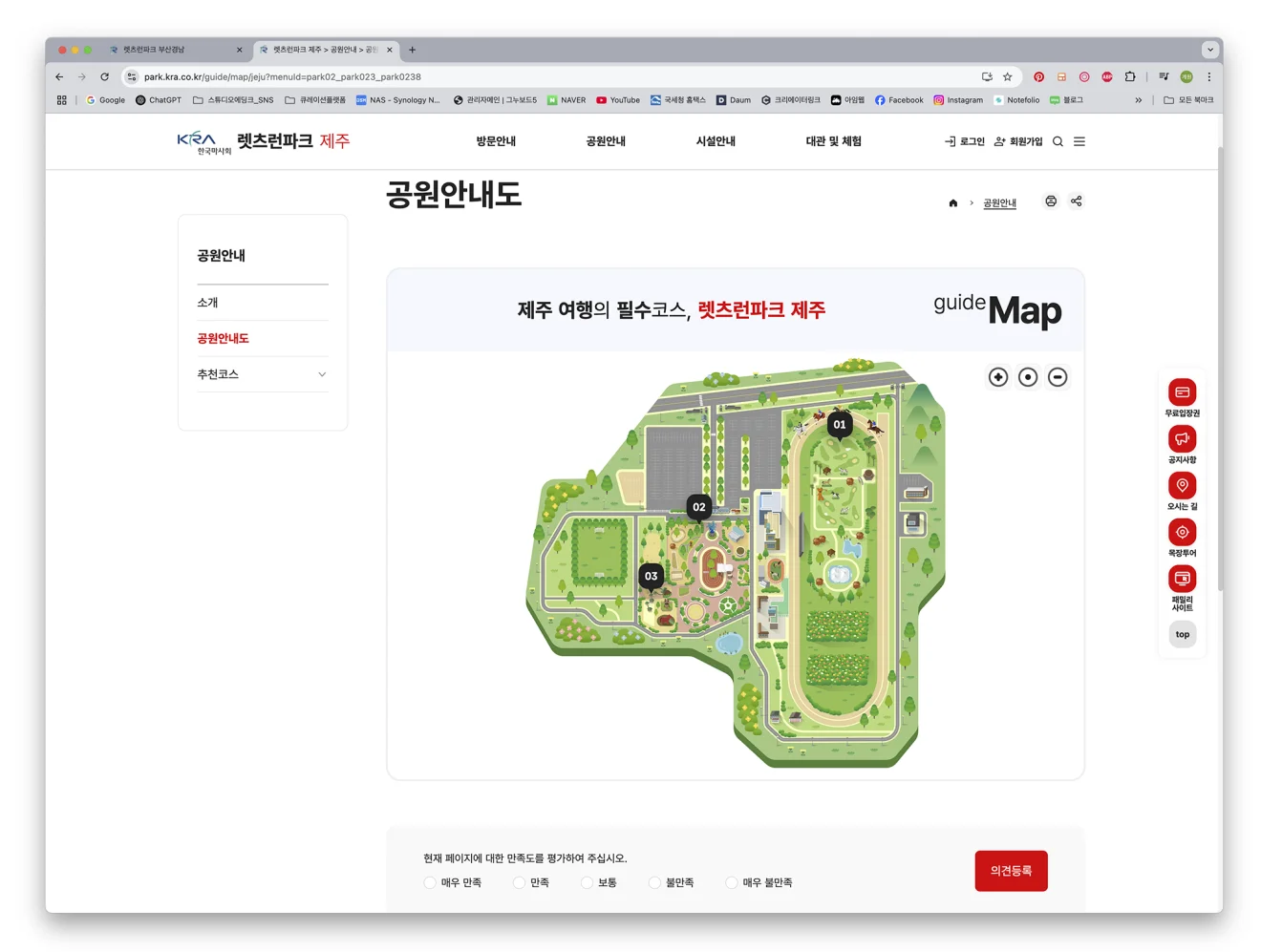Viewport: 1261px width, 952px height.
Task: Reset the map zoom with the center icon
Action: coord(1028,377)
